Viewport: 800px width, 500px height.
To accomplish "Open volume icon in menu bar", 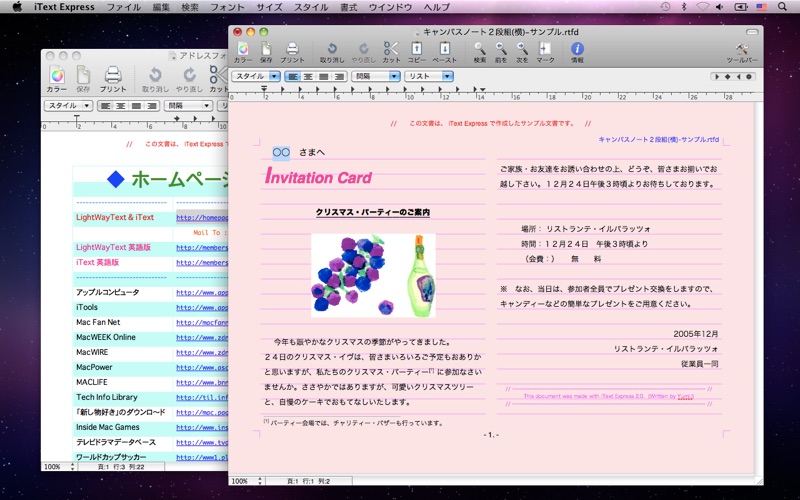I will pyautogui.click(x=720, y=7).
